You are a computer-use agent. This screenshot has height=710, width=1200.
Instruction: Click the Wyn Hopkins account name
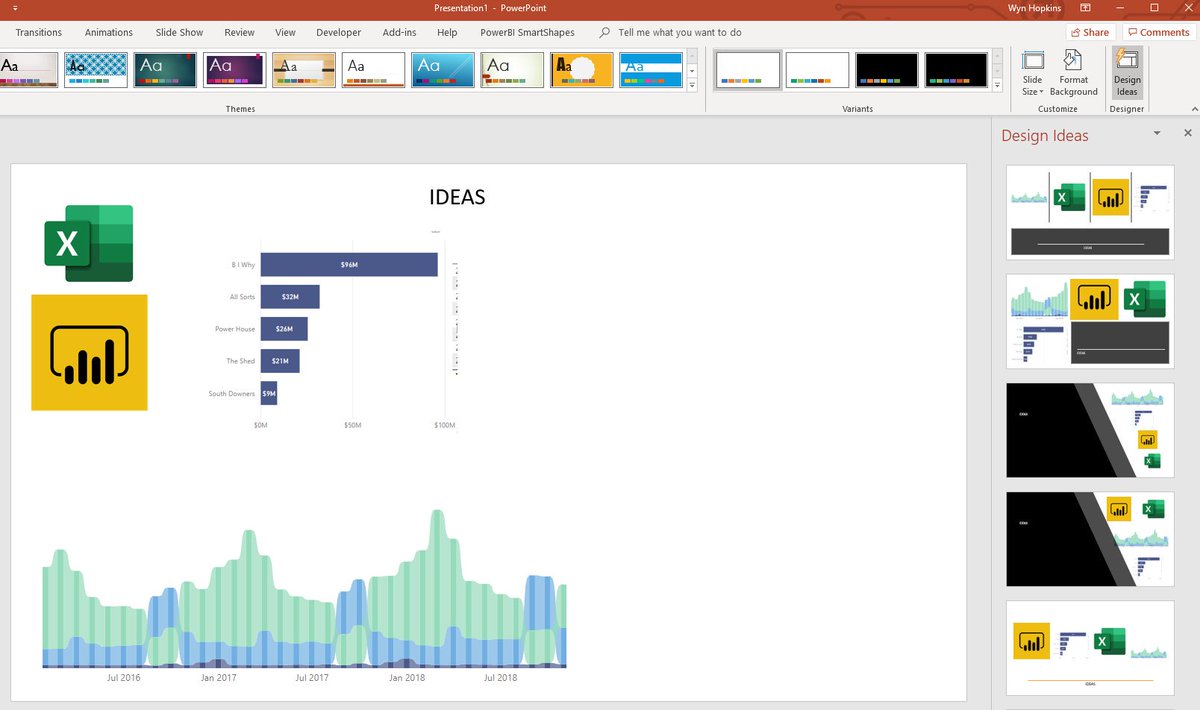1035,8
